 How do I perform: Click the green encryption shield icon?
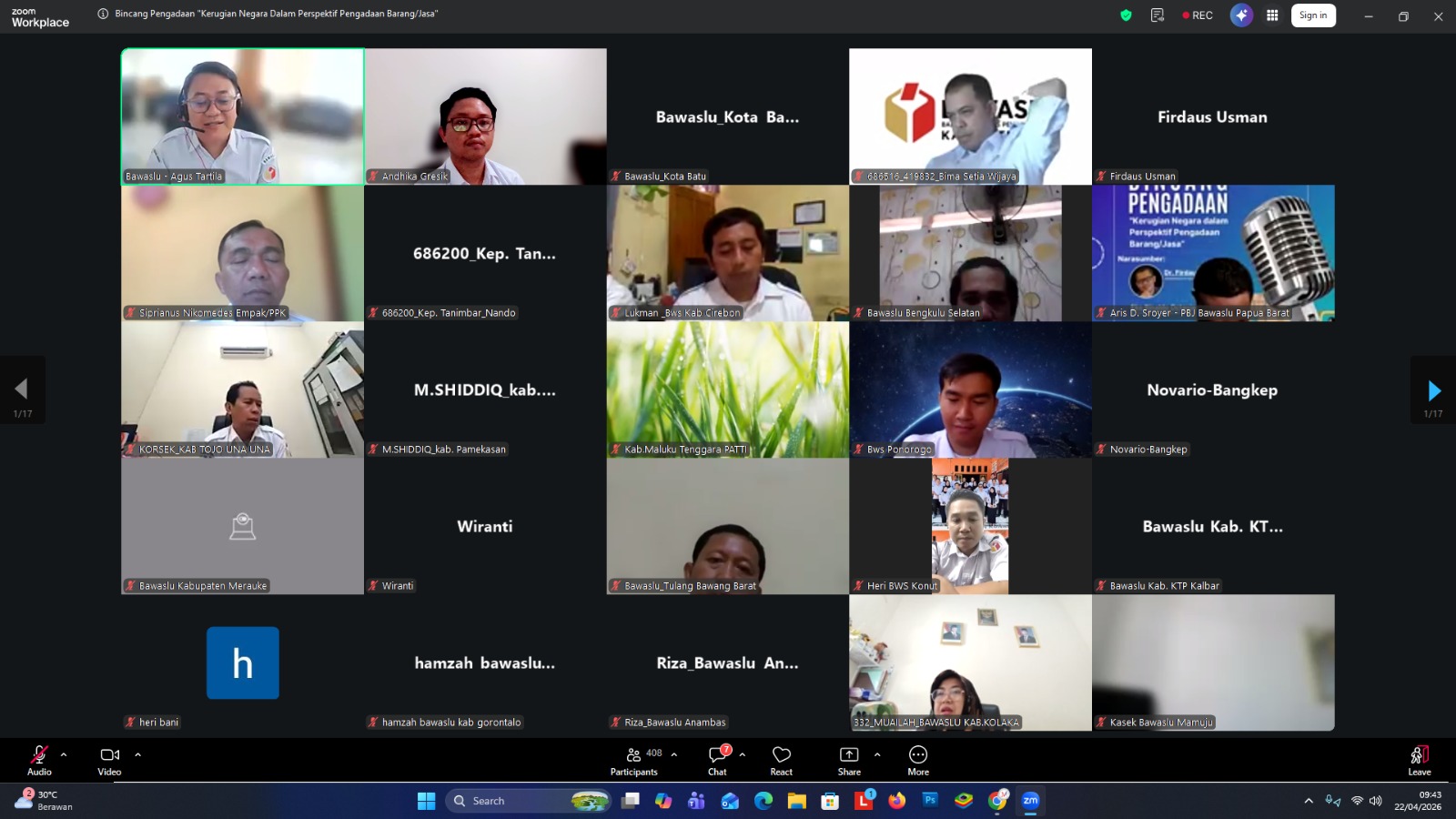pos(1126,15)
